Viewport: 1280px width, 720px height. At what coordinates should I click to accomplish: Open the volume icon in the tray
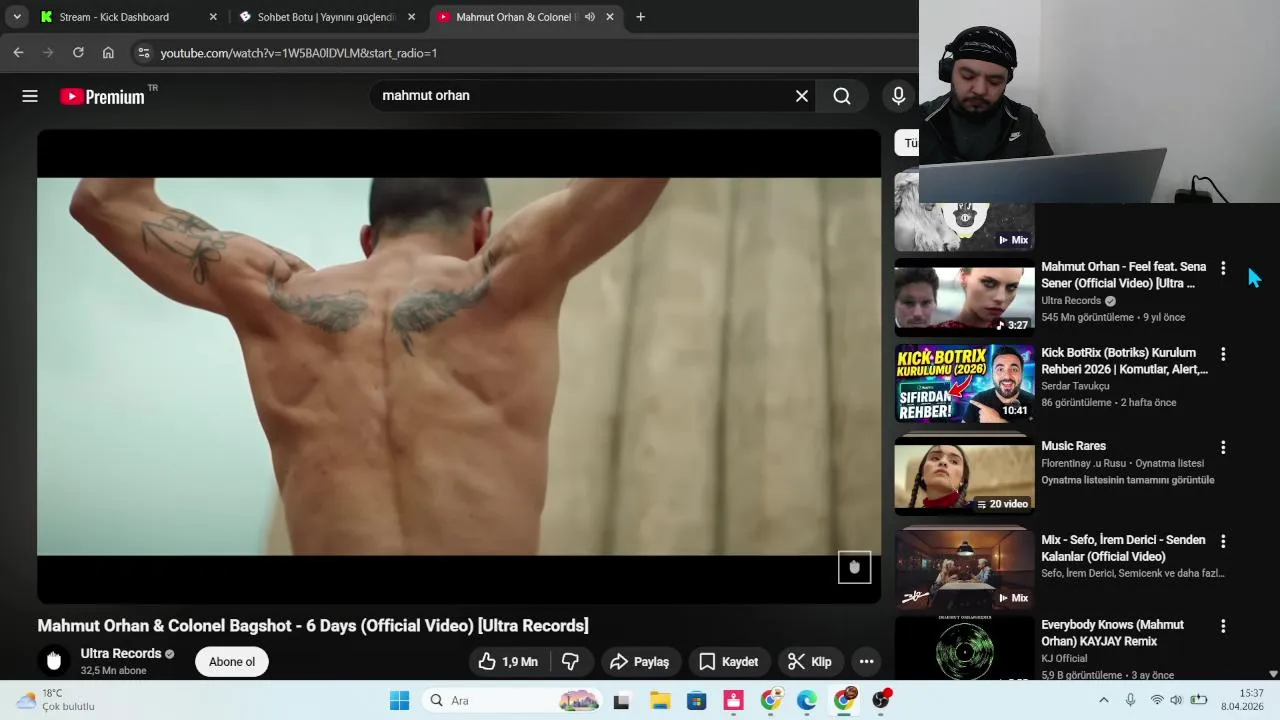pos(1176,700)
